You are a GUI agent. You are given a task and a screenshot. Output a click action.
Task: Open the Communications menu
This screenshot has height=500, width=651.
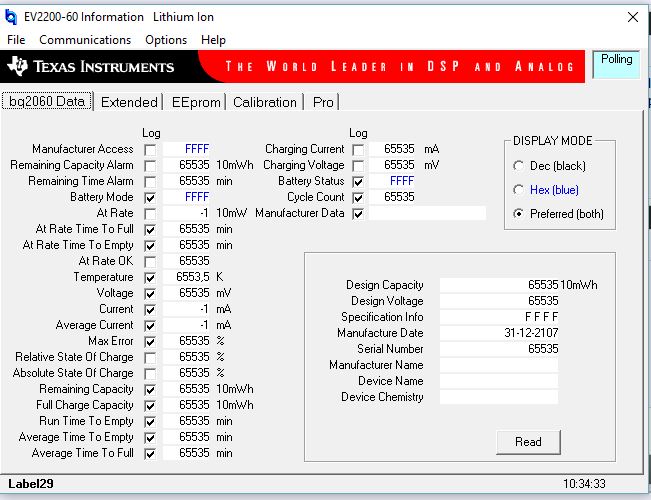[85, 40]
